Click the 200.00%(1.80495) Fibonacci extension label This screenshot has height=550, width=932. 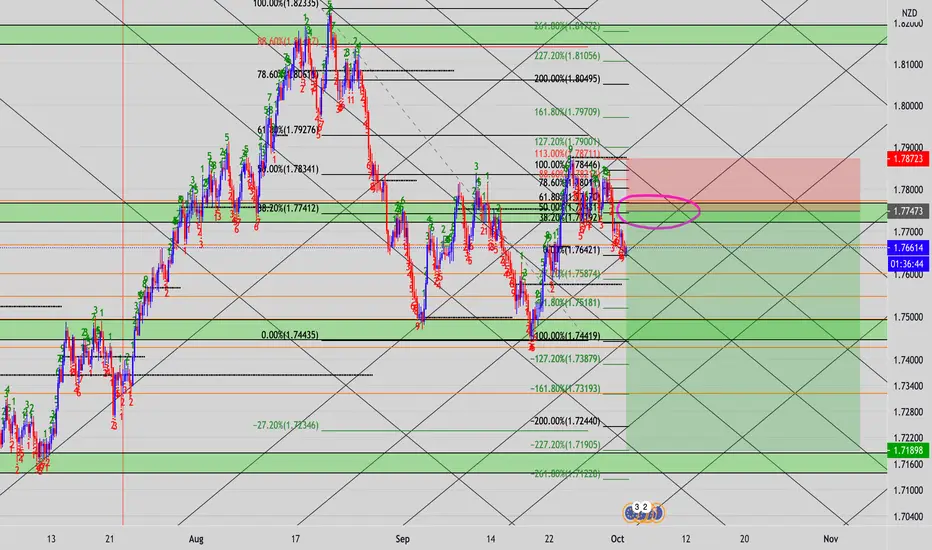567,78
